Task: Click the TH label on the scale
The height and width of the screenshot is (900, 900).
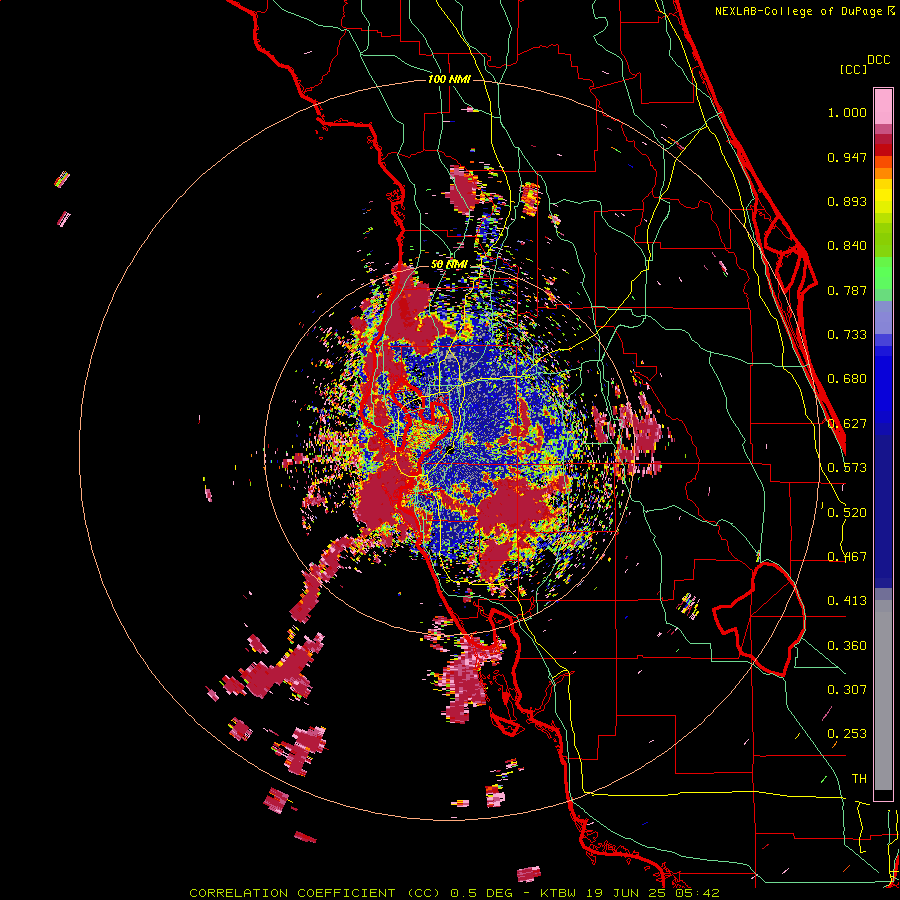Action: (x=859, y=779)
